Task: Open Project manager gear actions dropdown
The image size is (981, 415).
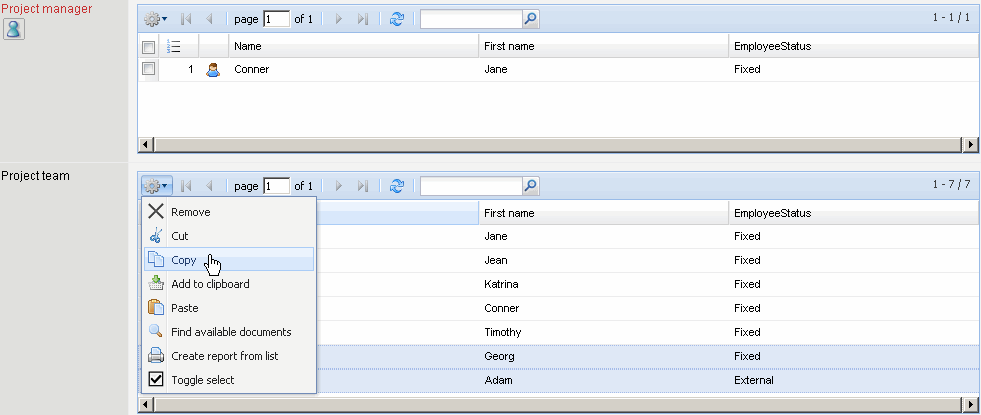Action: (x=155, y=19)
